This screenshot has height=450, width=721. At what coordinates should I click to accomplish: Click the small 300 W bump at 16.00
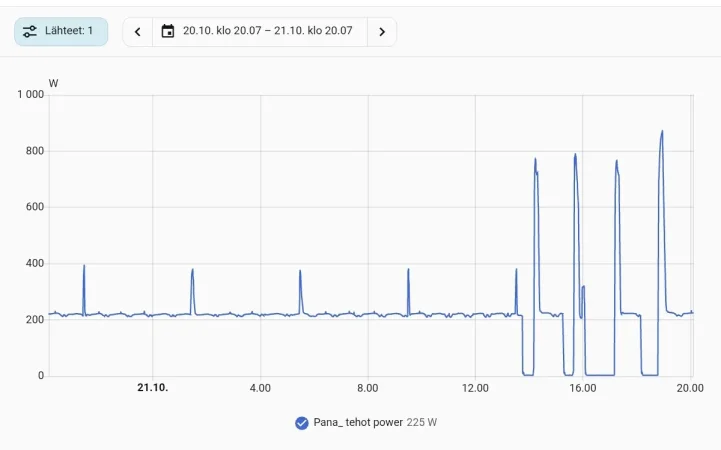583,287
